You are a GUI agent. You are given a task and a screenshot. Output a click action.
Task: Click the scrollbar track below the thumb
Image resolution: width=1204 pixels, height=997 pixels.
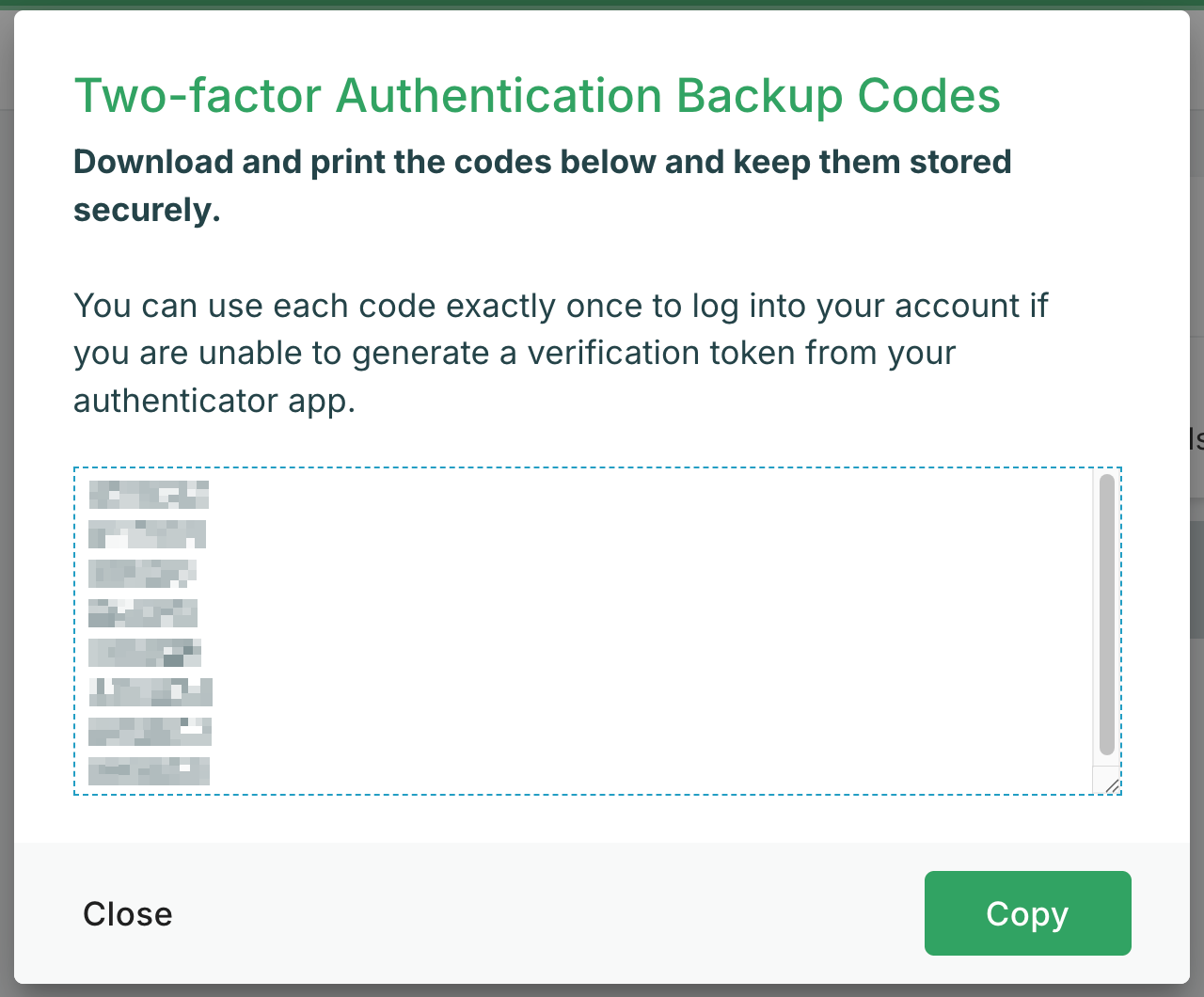click(1106, 762)
